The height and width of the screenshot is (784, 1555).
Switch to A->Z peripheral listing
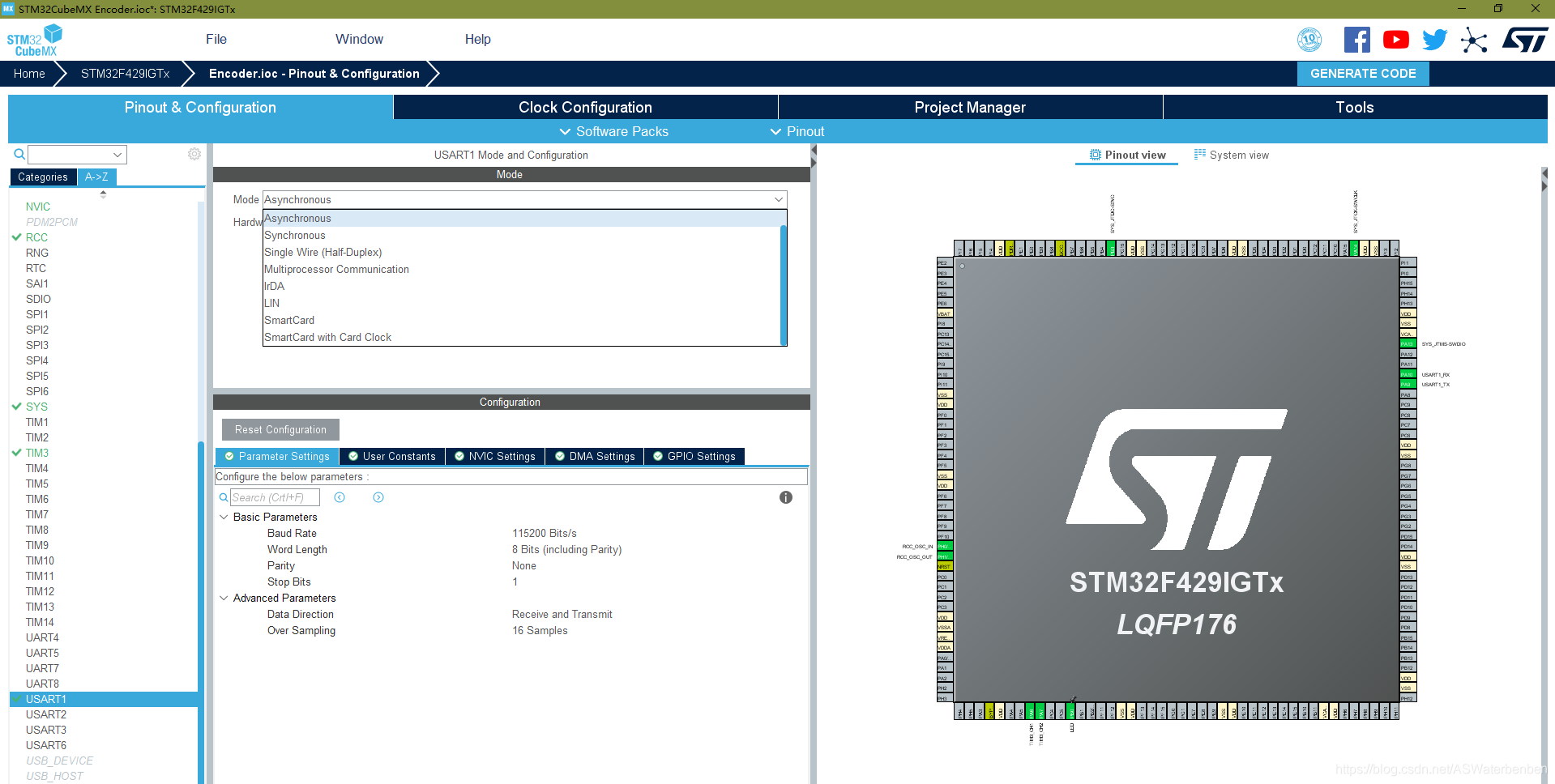pyautogui.click(x=97, y=177)
